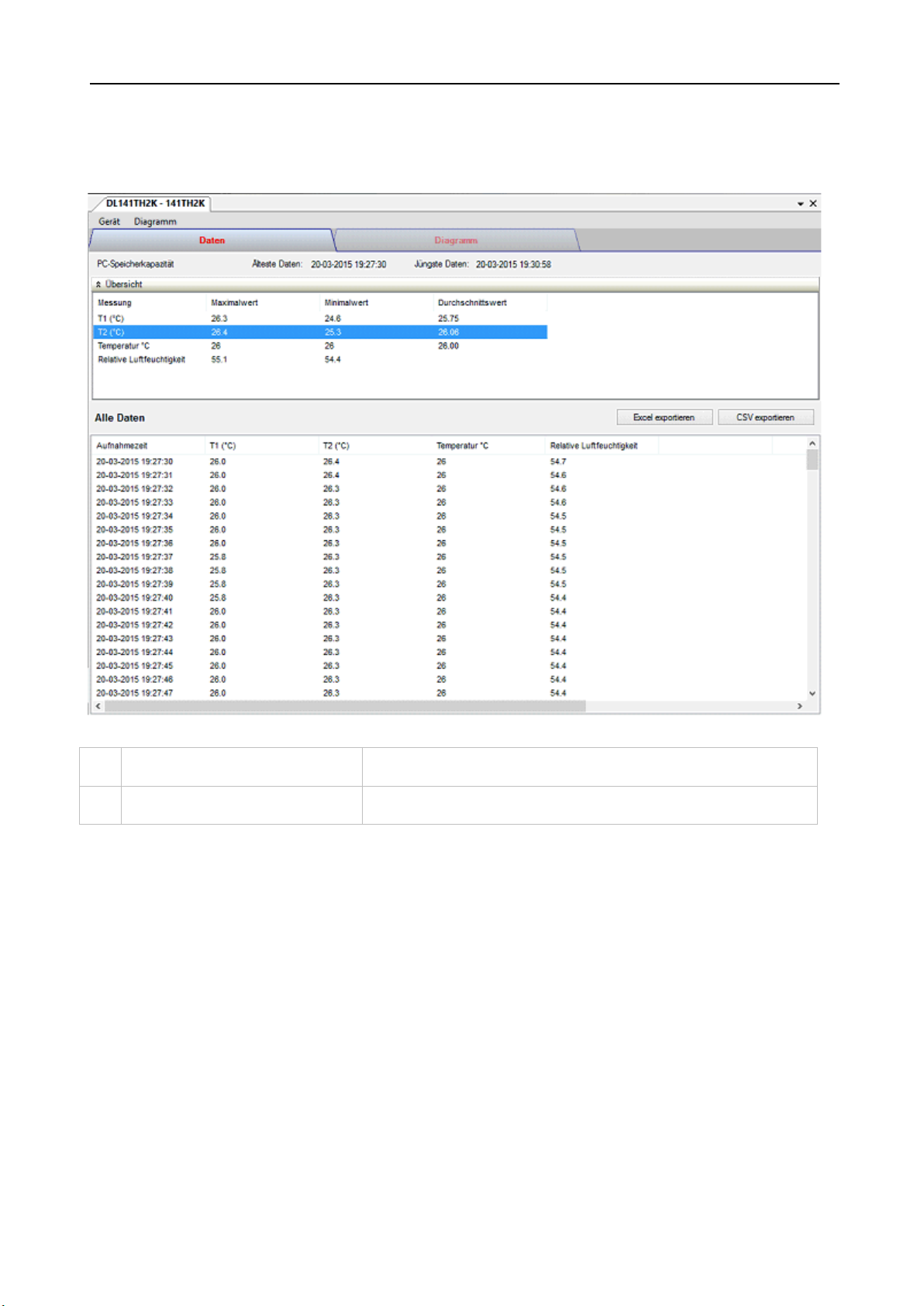
Task: Select the 20-03-2015 19:27:37 data row
Action: click(x=450, y=557)
